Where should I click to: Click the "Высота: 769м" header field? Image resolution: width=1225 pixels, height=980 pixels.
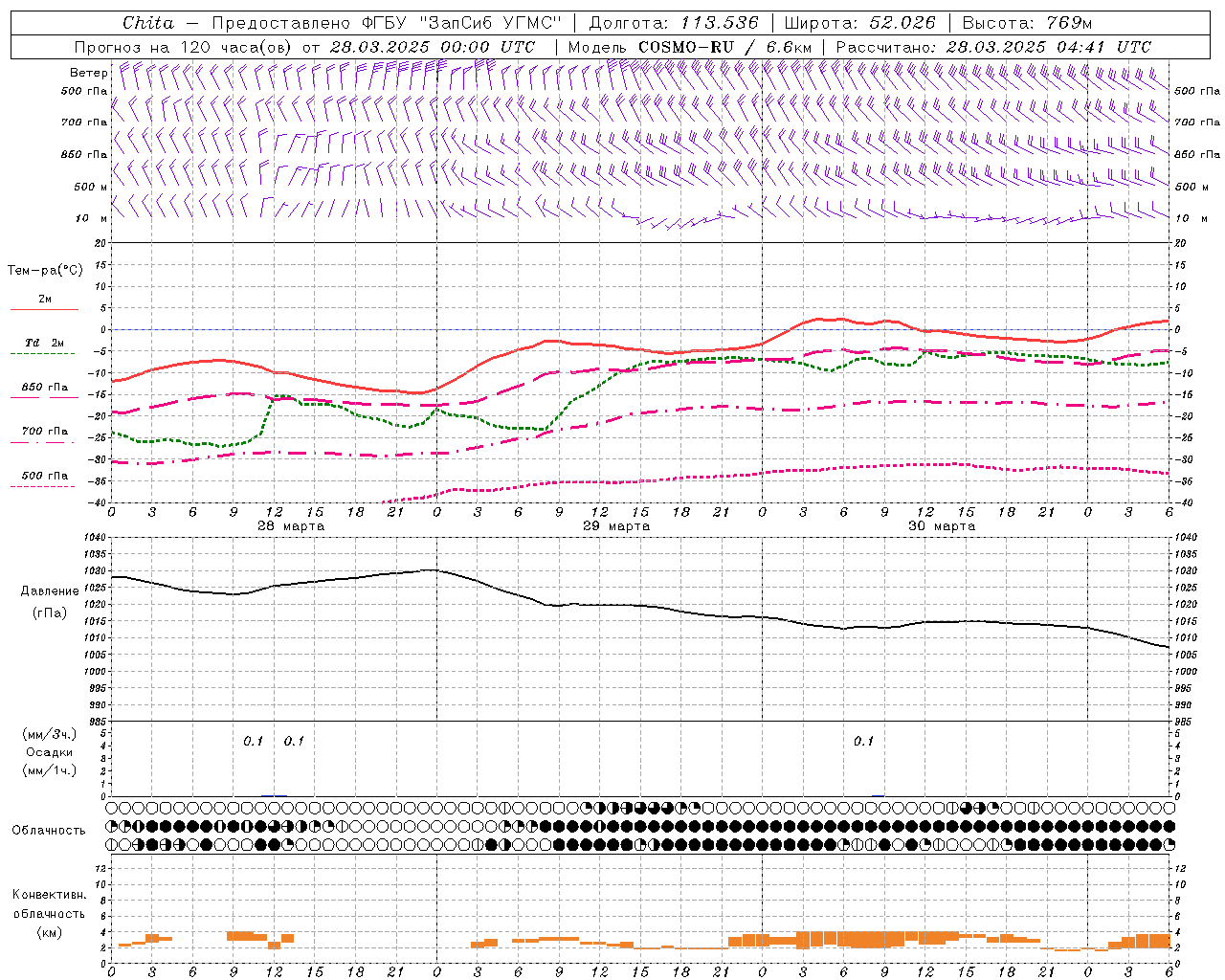[x=1027, y=23]
